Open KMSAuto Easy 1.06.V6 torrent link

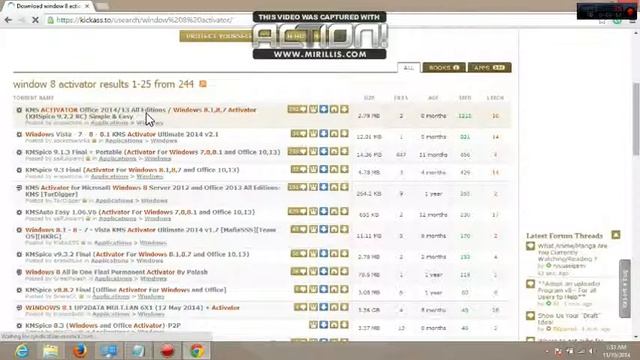pos(140,212)
